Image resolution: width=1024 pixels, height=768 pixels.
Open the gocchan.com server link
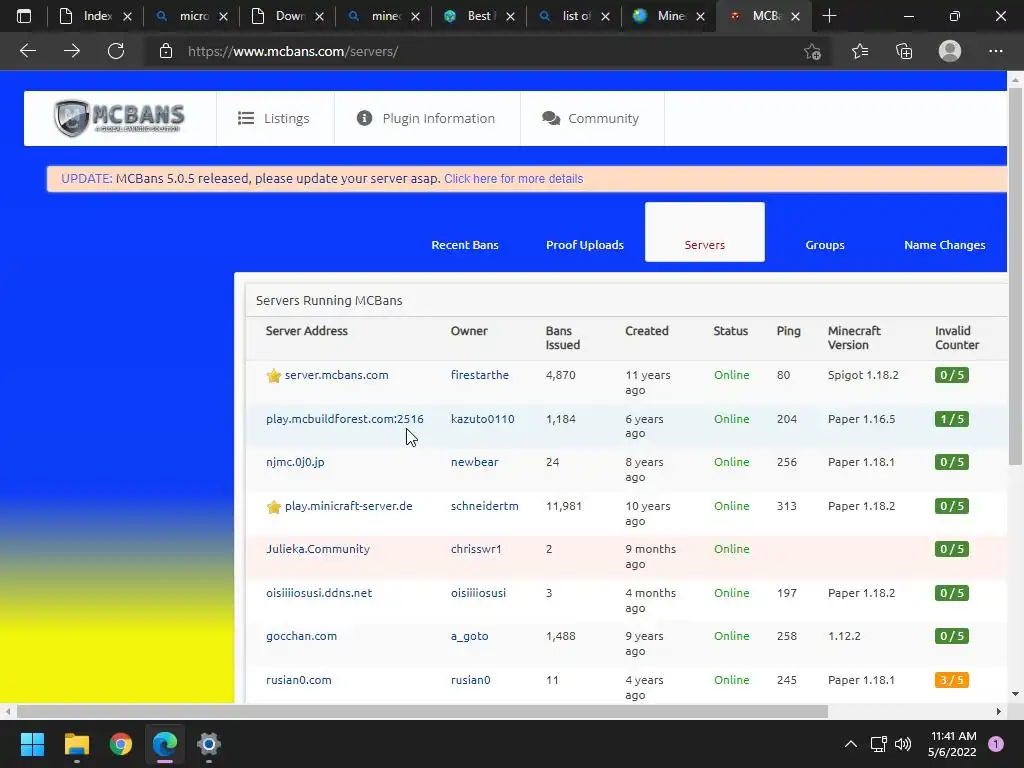pyautogui.click(x=302, y=636)
